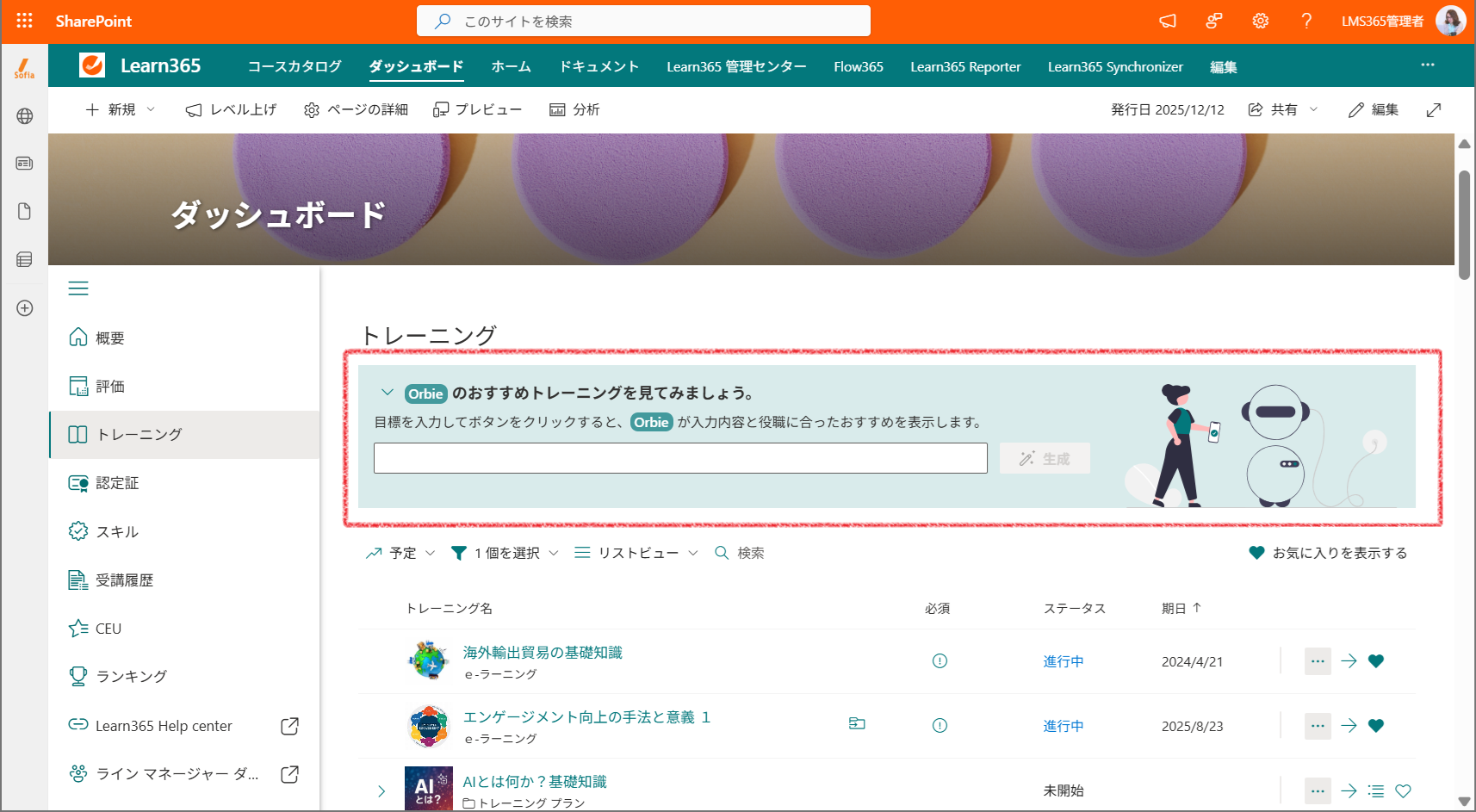The width and height of the screenshot is (1476, 812).
Task: Open the 認定証 sidebar item
Action: (x=184, y=483)
